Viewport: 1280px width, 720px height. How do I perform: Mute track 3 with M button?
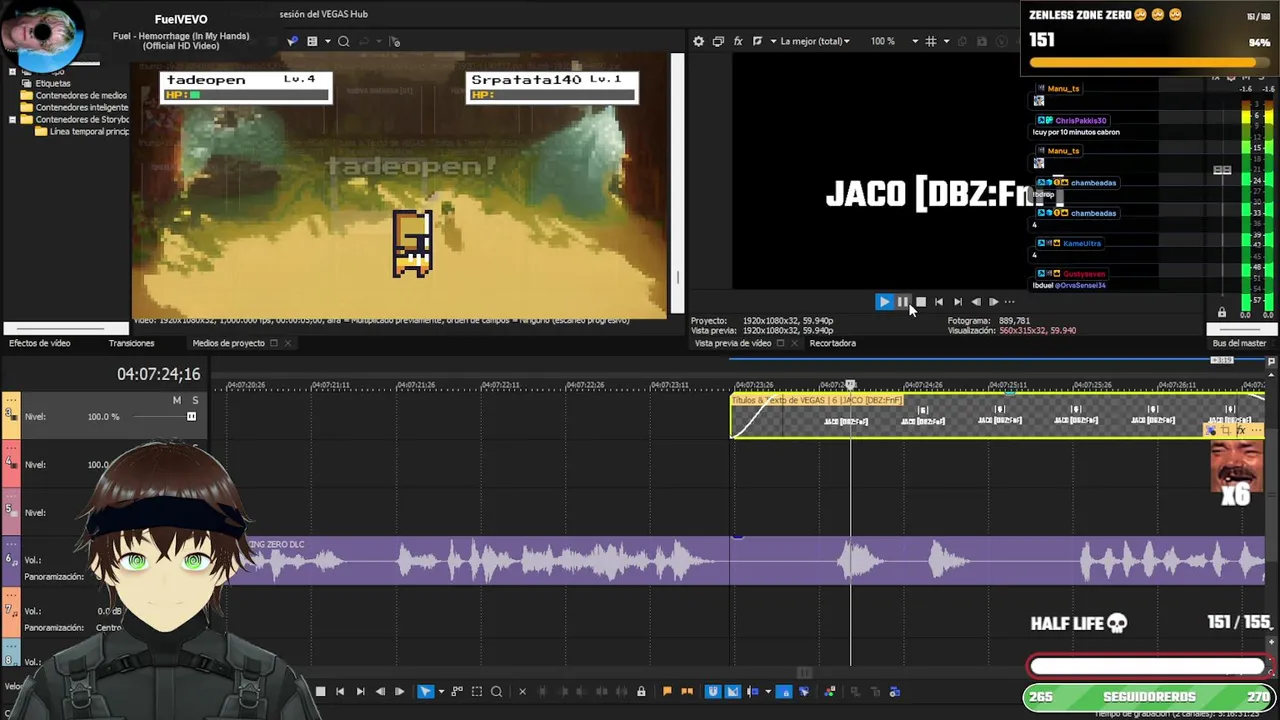pyautogui.click(x=177, y=400)
